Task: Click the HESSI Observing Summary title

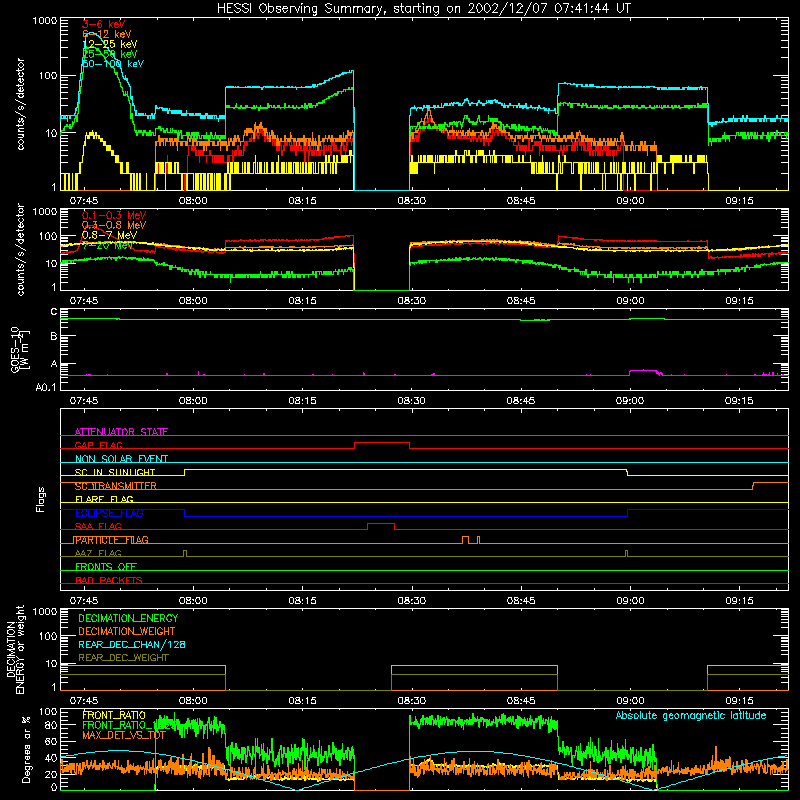Action: [424, 9]
